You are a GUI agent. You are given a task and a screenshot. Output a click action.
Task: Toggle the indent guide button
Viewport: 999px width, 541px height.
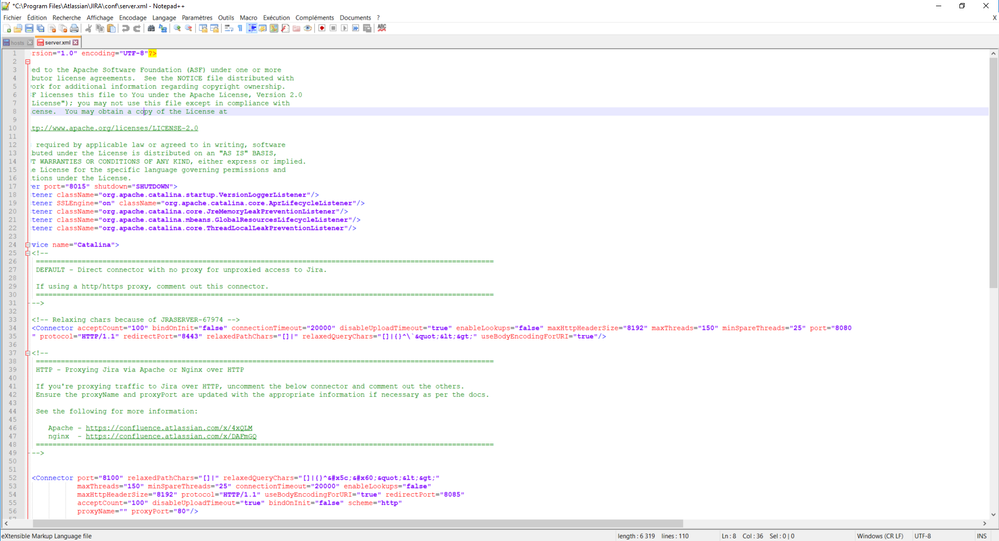(x=252, y=28)
